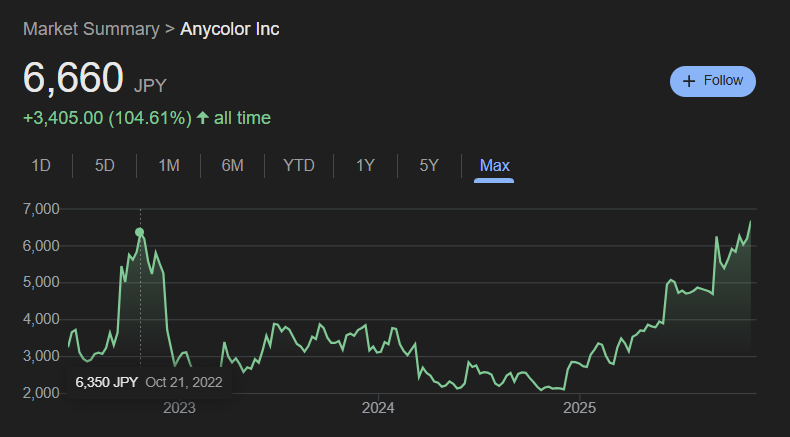The width and height of the screenshot is (790, 437).
Task: Select the Max range tab
Action: (x=494, y=165)
